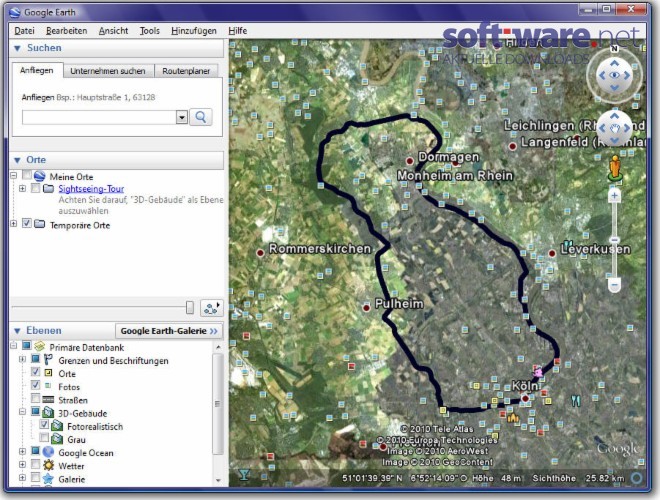
Task: Click the tour play button beside the slider
Action: [211, 308]
